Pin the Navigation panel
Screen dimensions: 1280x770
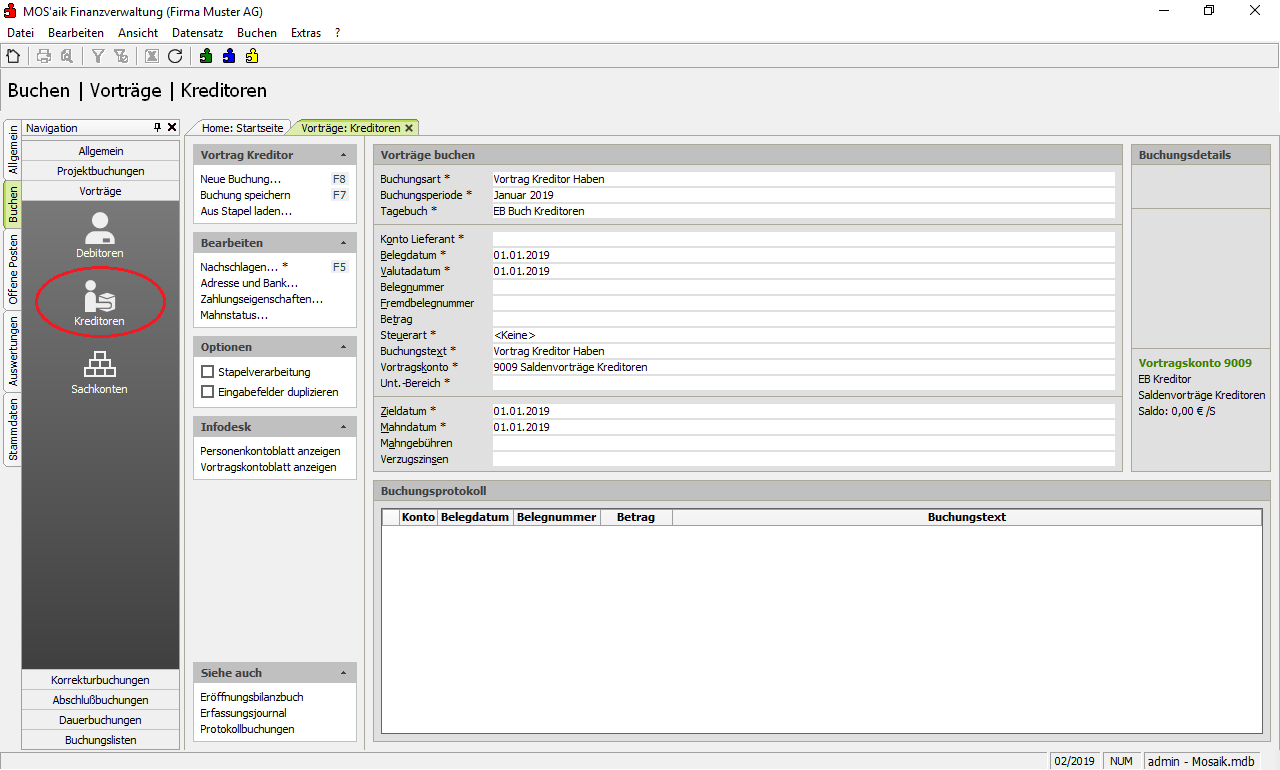157,128
